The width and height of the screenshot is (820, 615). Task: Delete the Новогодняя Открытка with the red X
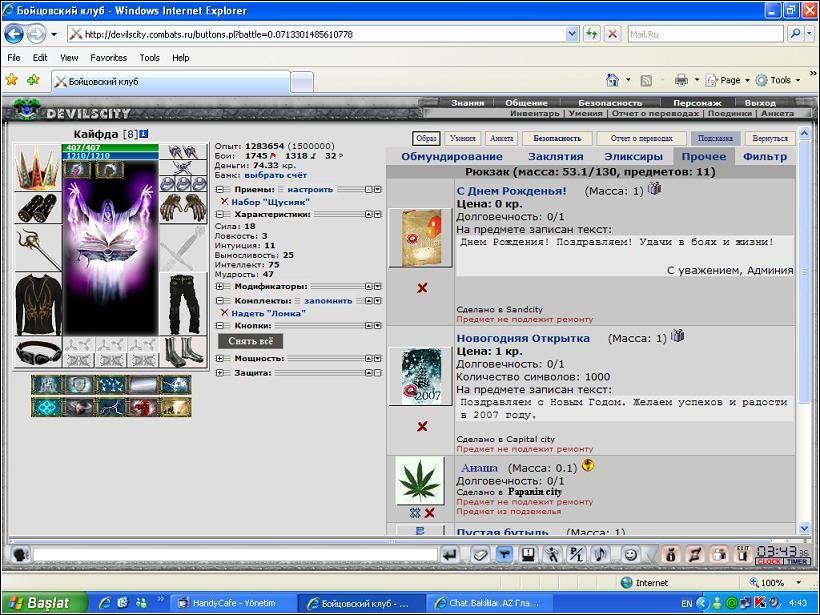[x=422, y=427]
